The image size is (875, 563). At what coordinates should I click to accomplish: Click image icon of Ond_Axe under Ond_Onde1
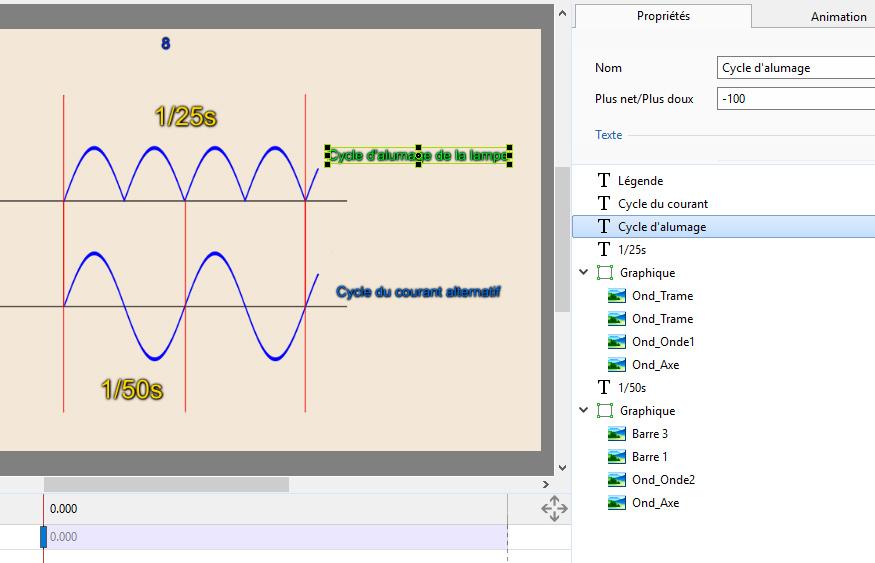(x=617, y=364)
